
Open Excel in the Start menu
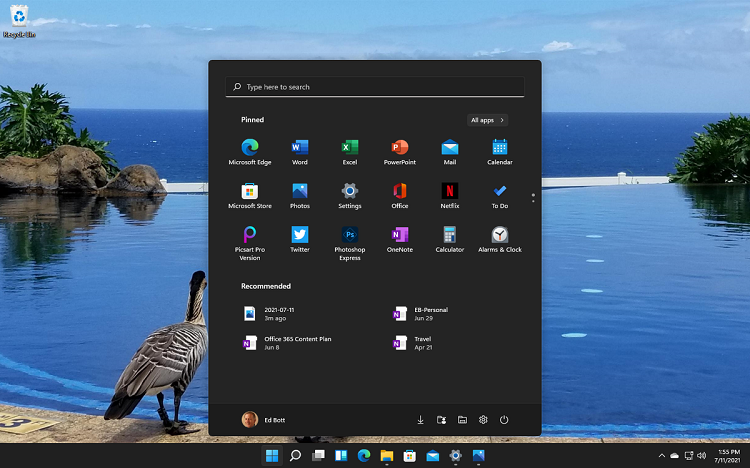(x=350, y=148)
